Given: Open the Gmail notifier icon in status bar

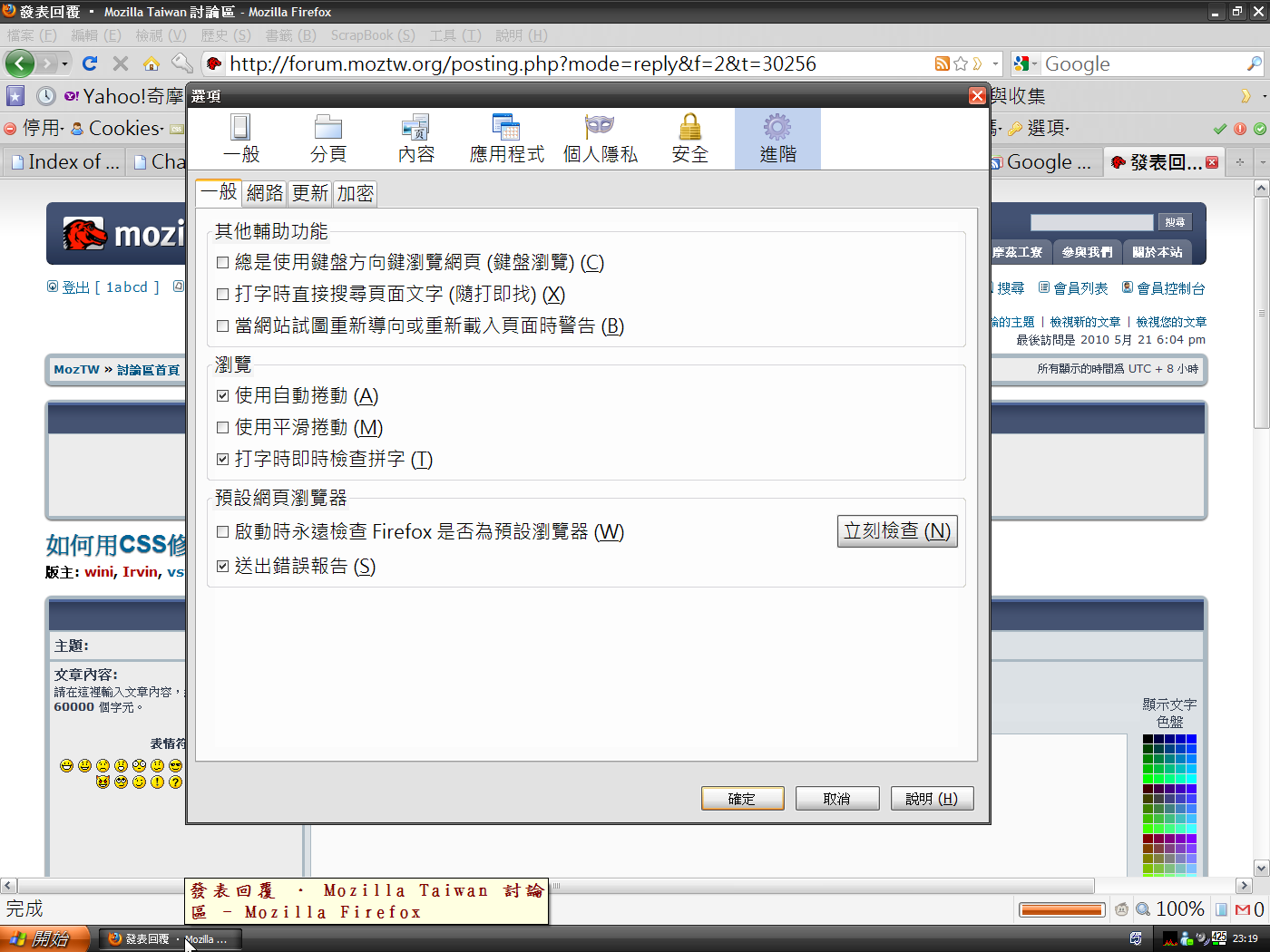Looking at the screenshot, I should tap(1243, 909).
